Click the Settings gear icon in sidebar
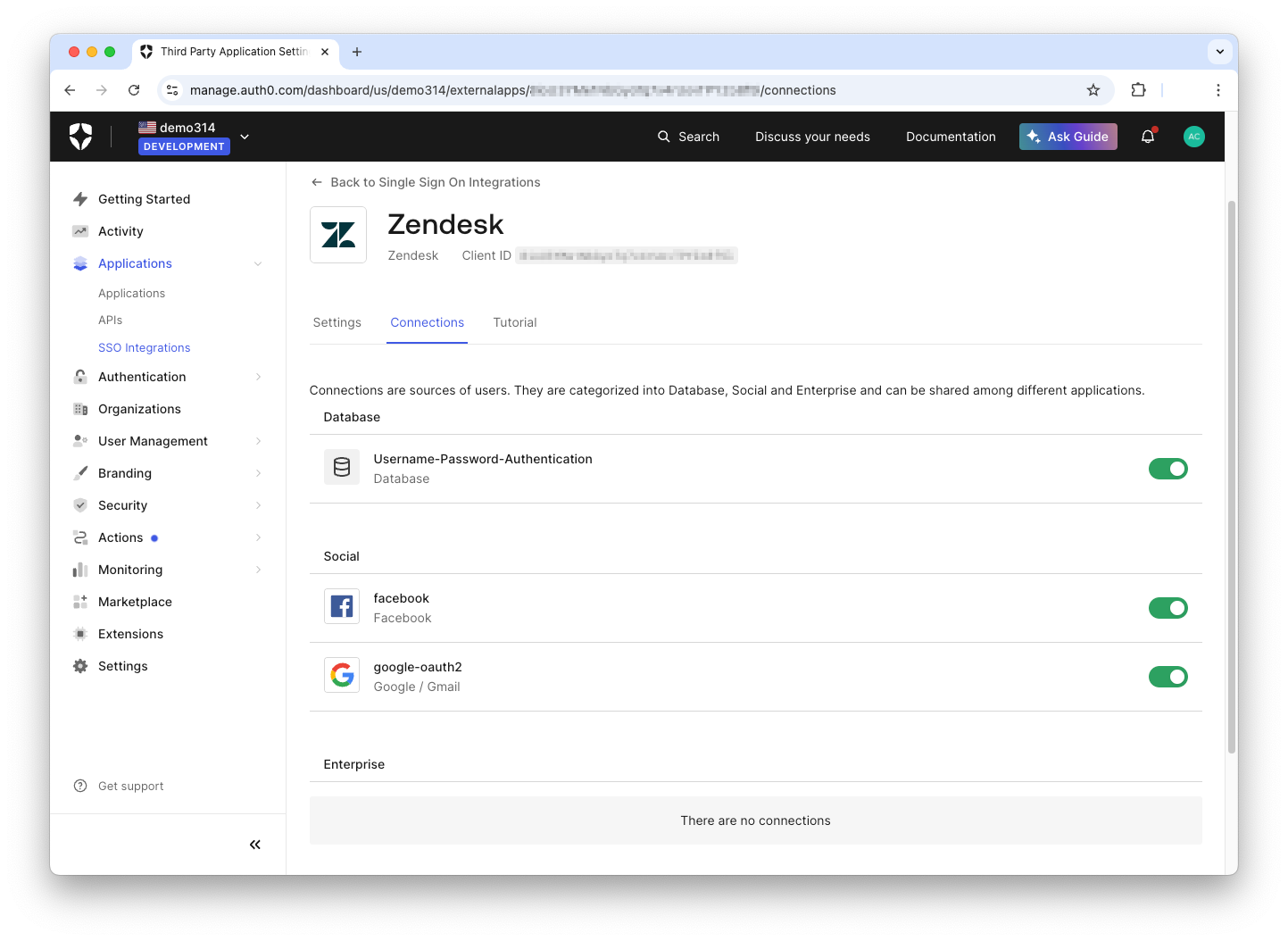This screenshot has height=941, width=1288. tap(80, 666)
